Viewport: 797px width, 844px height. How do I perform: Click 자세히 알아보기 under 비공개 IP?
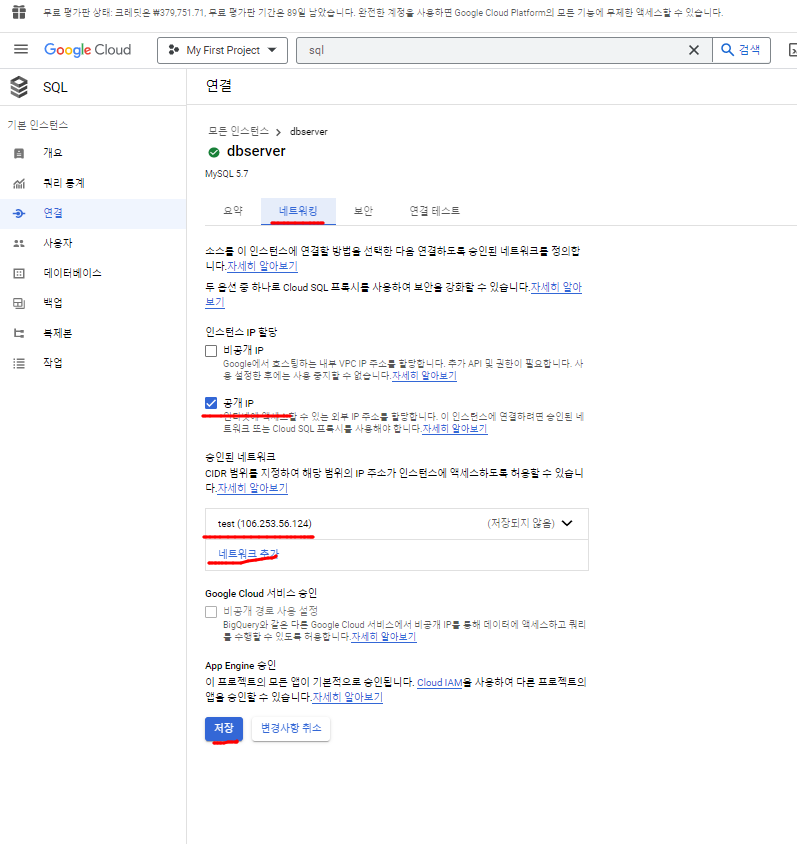[424, 376]
